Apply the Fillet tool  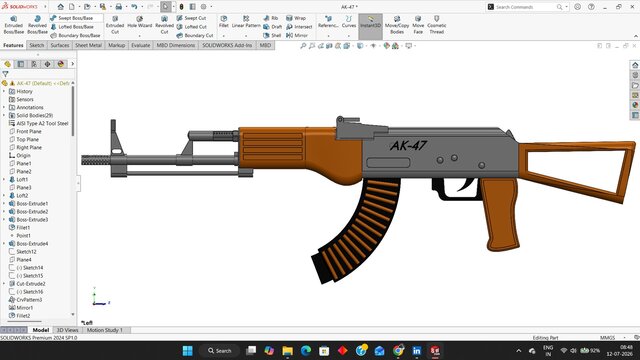click(x=224, y=22)
